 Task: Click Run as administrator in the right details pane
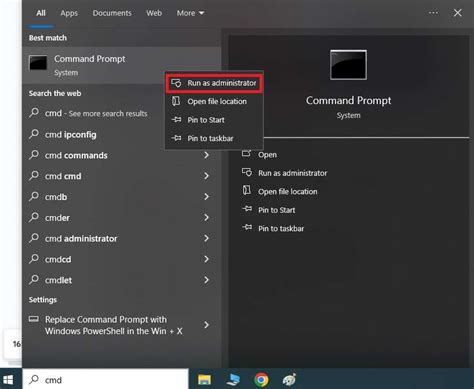[x=292, y=173]
